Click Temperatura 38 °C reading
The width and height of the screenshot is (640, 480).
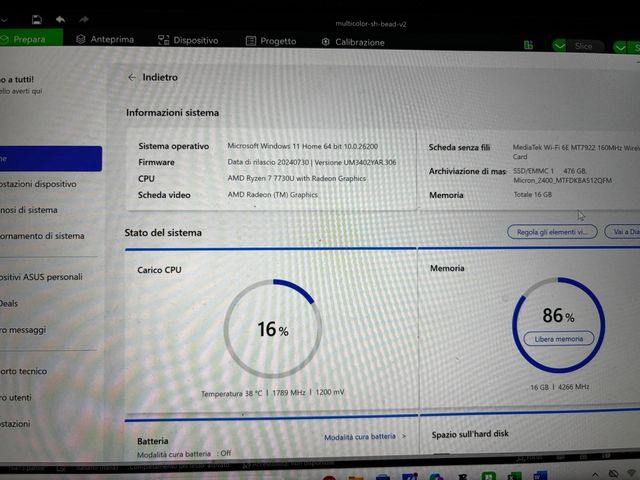click(x=231, y=393)
